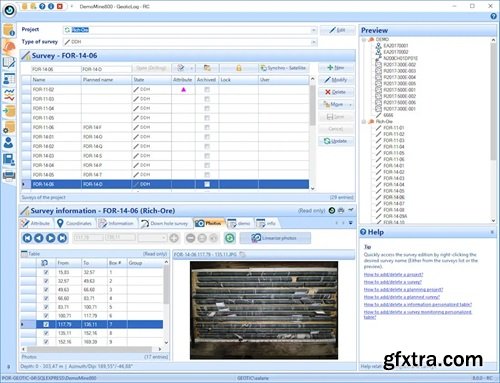500x383 pixels.
Task: Open the Coordinates tab
Action: pos(74,223)
